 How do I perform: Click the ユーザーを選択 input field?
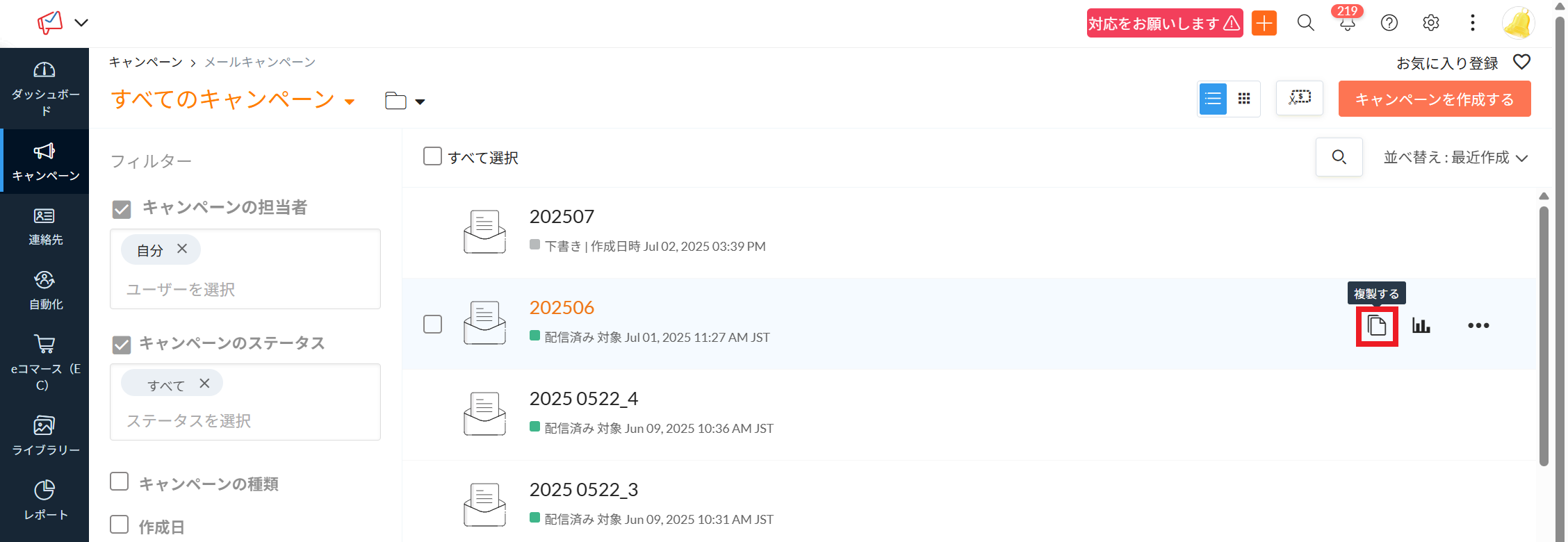pyautogui.click(x=243, y=289)
